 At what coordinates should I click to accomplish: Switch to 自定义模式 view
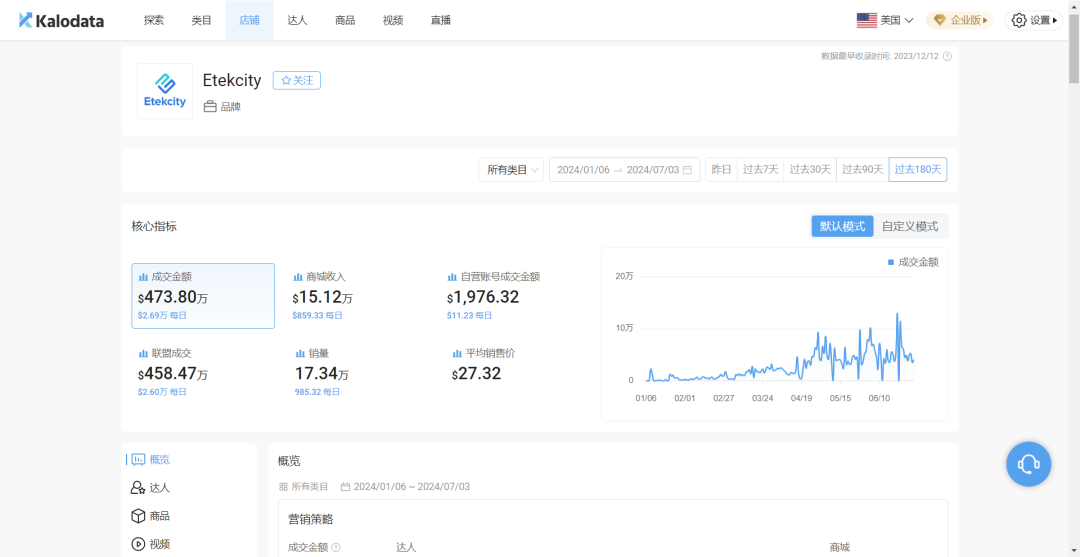(910, 226)
